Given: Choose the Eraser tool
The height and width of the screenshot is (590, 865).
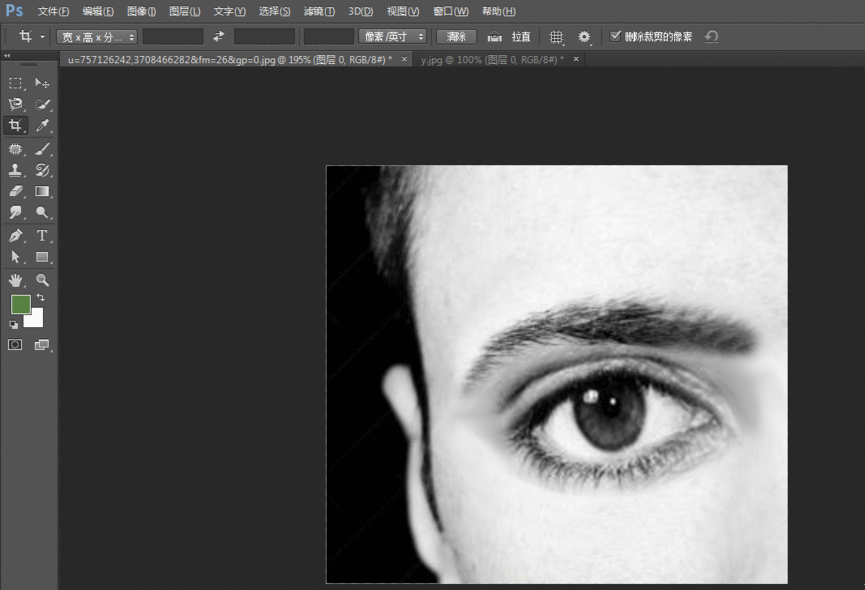Looking at the screenshot, I should coord(16,191).
